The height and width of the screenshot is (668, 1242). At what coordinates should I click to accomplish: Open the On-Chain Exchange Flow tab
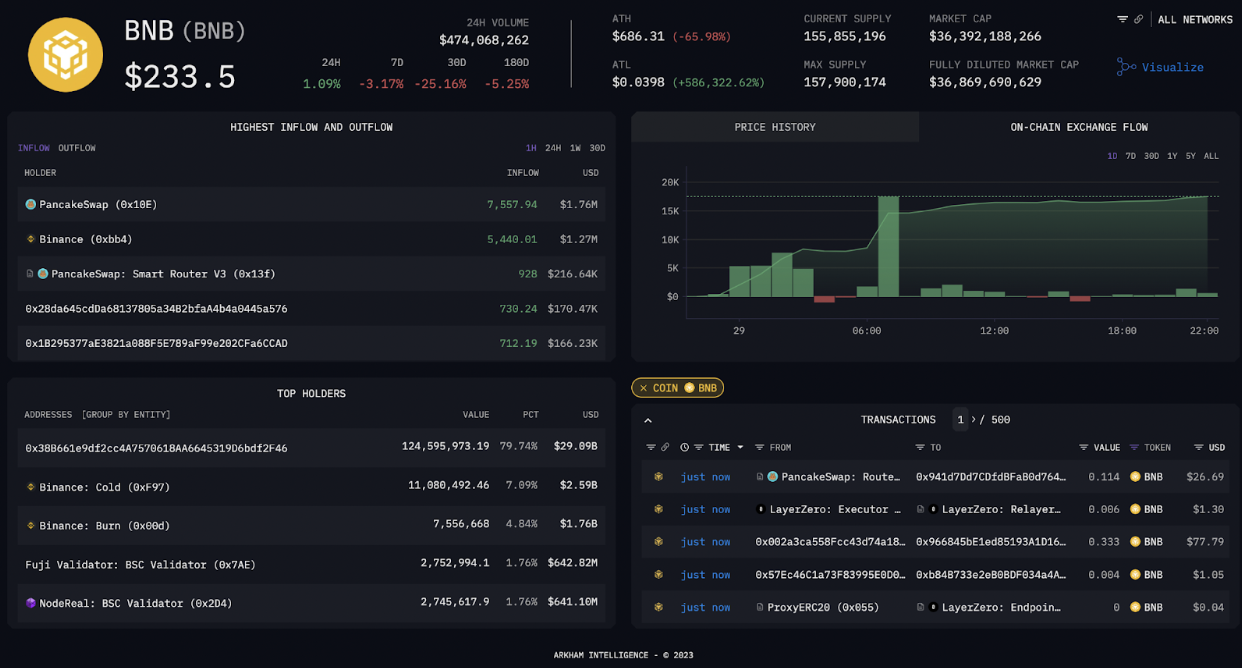[x=1079, y=127]
